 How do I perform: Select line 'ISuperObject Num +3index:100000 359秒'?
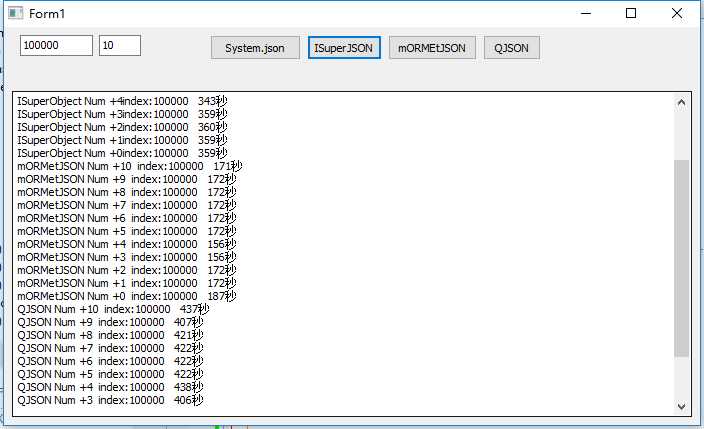point(122,114)
